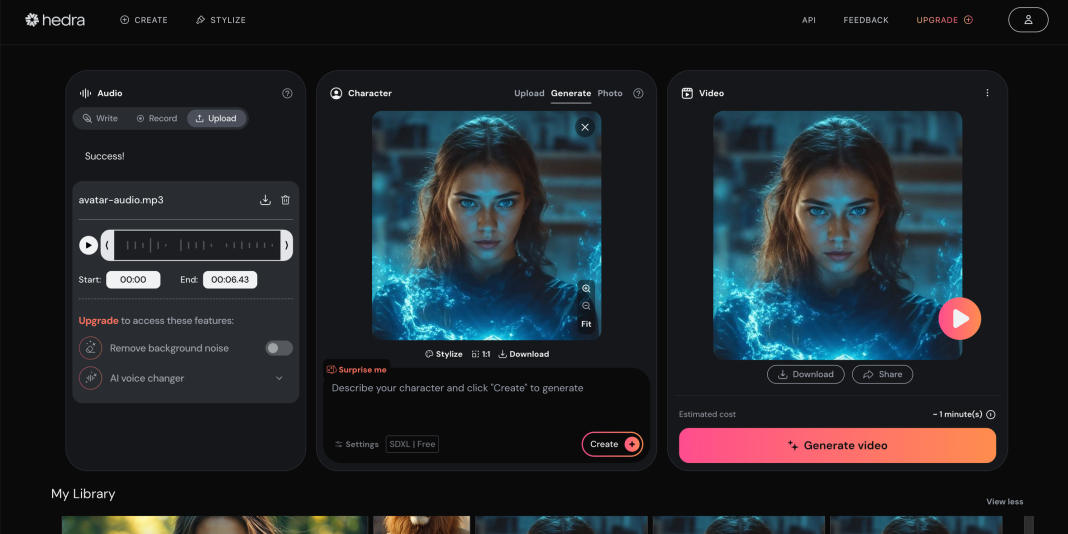The width and height of the screenshot is (1068, 534).
Task: Open the Create menu
Action: 144,20
